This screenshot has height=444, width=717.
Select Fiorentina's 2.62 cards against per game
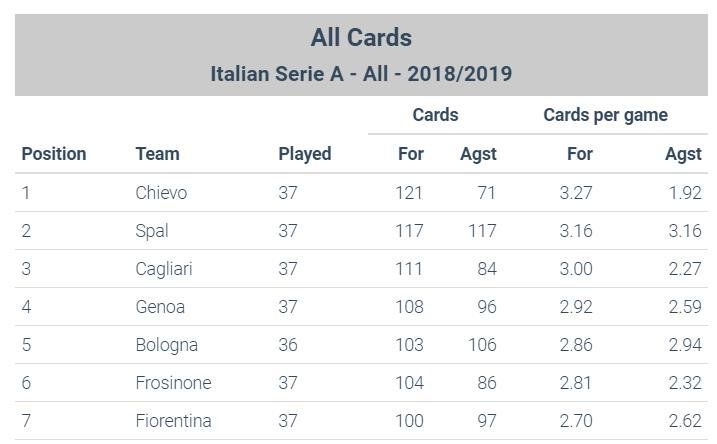pos(684,421)
